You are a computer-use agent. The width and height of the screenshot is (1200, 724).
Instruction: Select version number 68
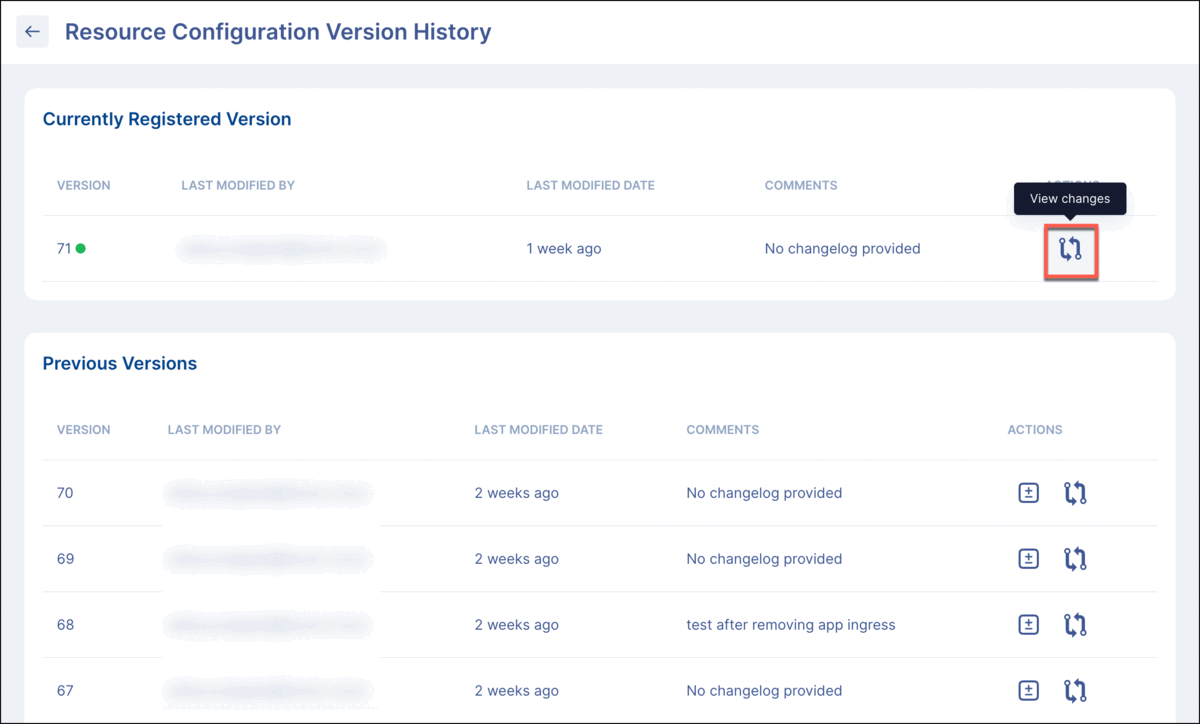click(65, 625)
